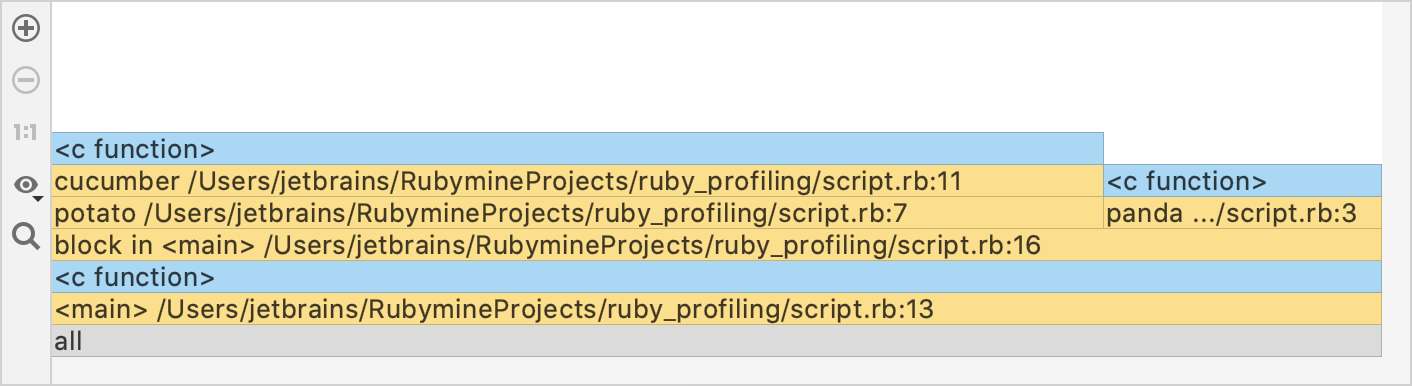Select <c function> frame below block in main
This screenshot has height=386, width=1412.
tap(716, 277)
